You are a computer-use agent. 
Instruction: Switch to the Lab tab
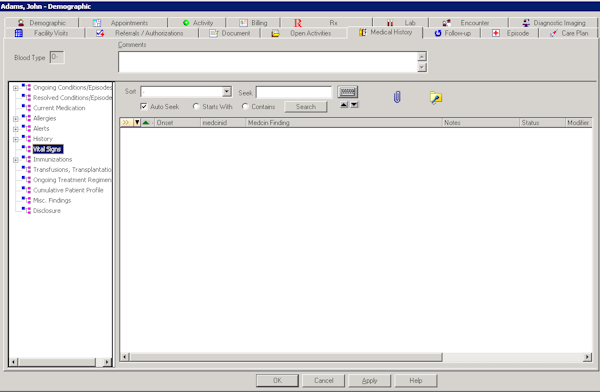coord(401,23)
